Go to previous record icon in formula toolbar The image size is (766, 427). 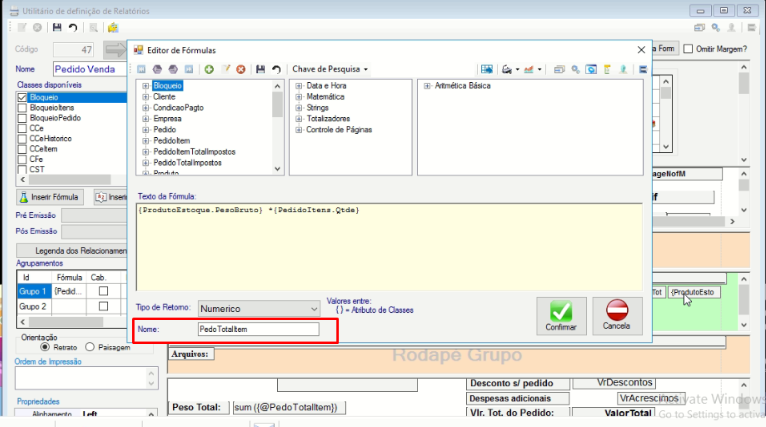coord(157,69)
